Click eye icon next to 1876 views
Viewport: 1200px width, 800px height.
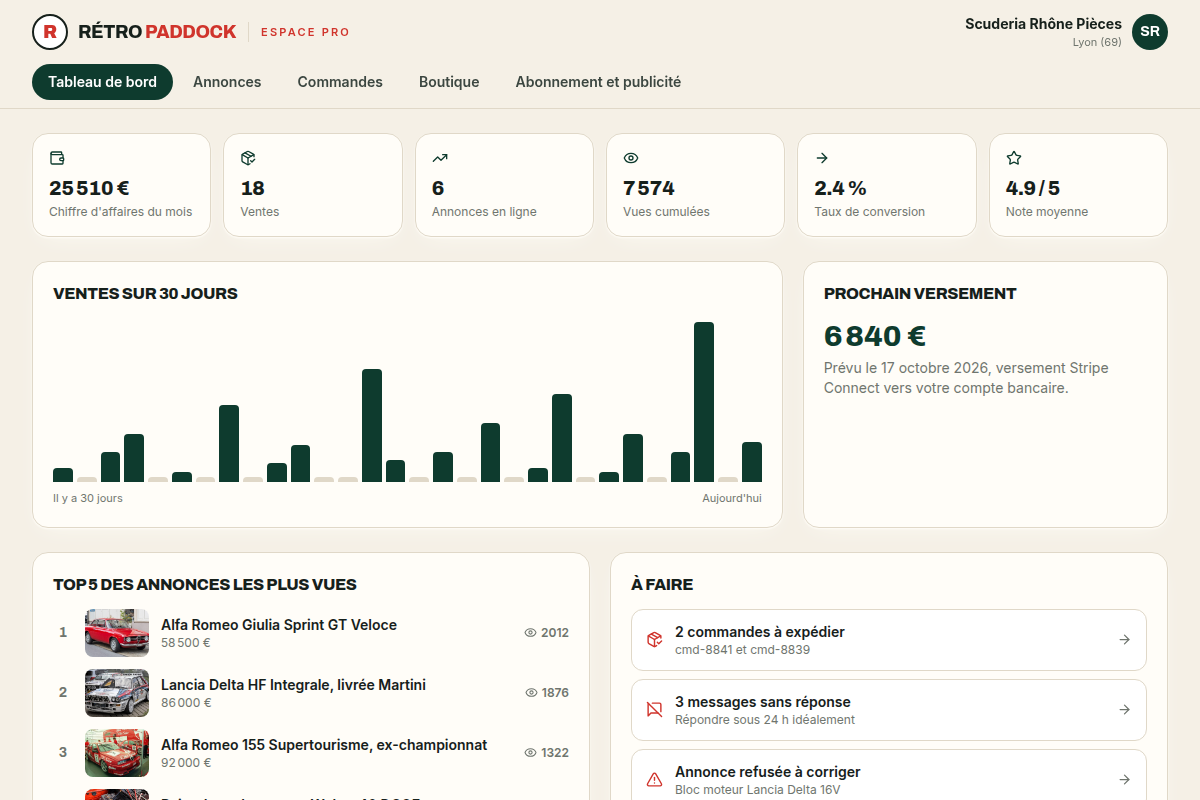pyautogui.click(x=531, y=693)
